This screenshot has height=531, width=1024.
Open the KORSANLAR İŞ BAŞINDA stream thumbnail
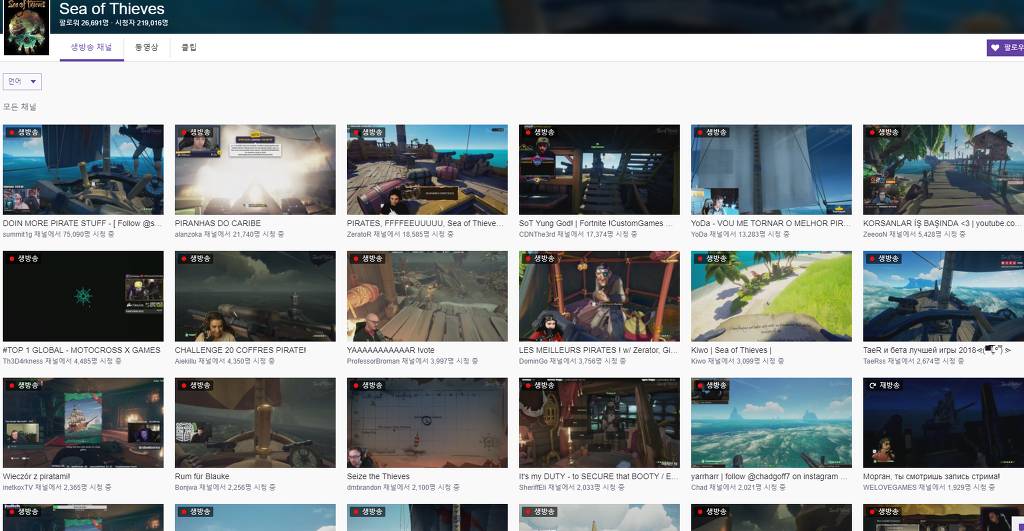943,170
